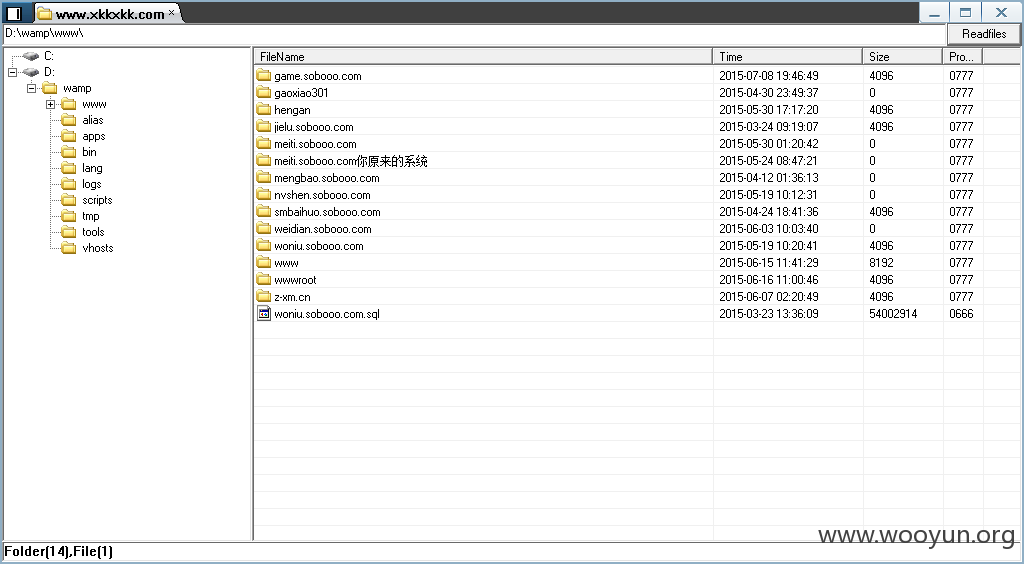Select meiti.sobooo.com你原来的系统 folder name
The height and width of the screenshot is (564, 1024).
351,161
